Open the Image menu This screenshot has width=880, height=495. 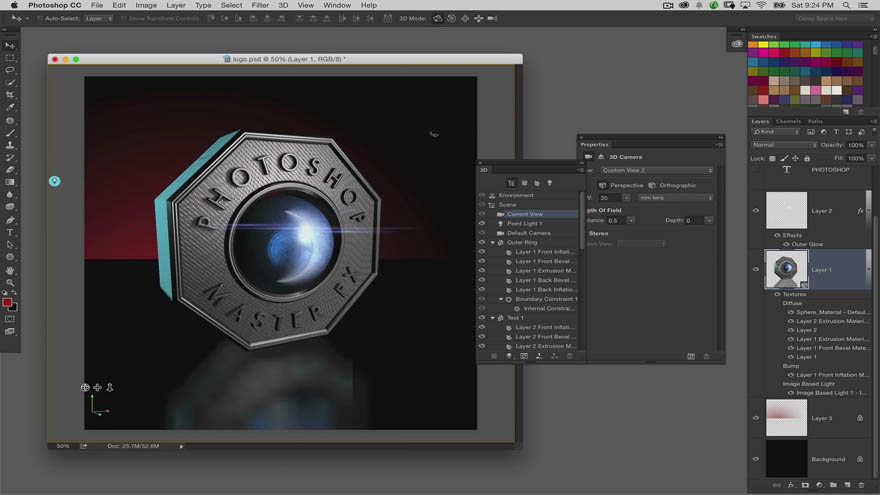[146, 5]
